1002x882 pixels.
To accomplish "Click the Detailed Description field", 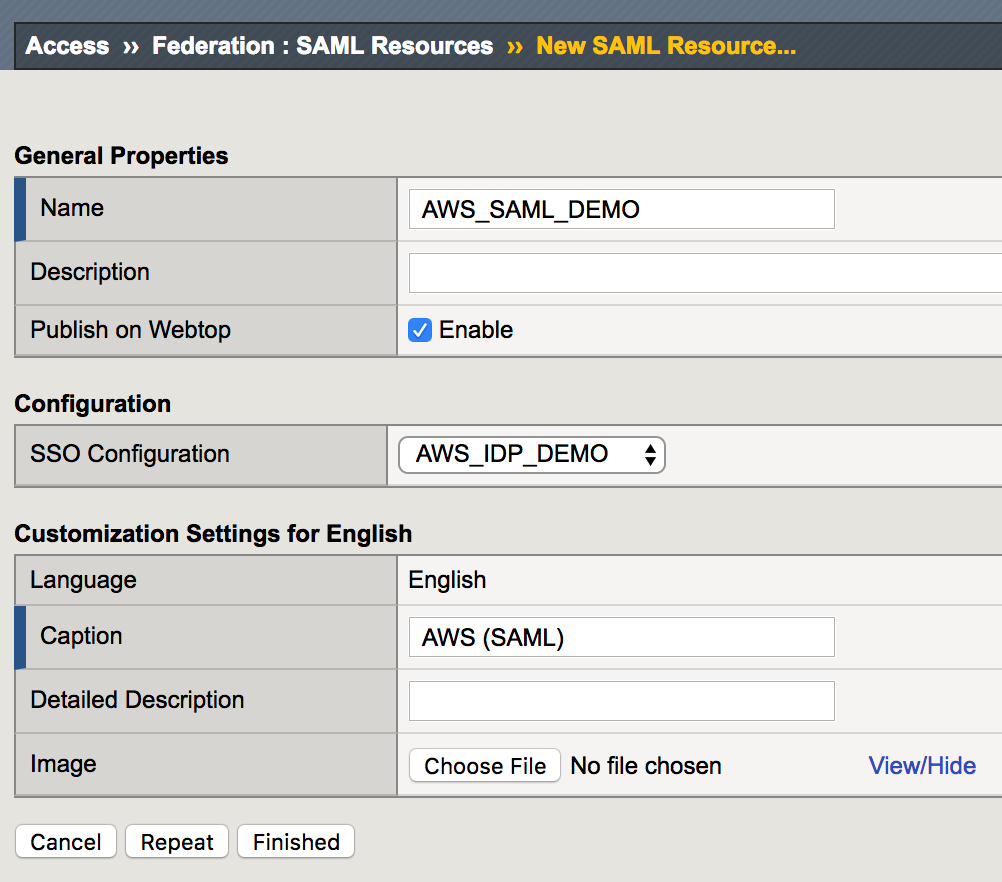I will pyautogui.click(x=622, y=701).
